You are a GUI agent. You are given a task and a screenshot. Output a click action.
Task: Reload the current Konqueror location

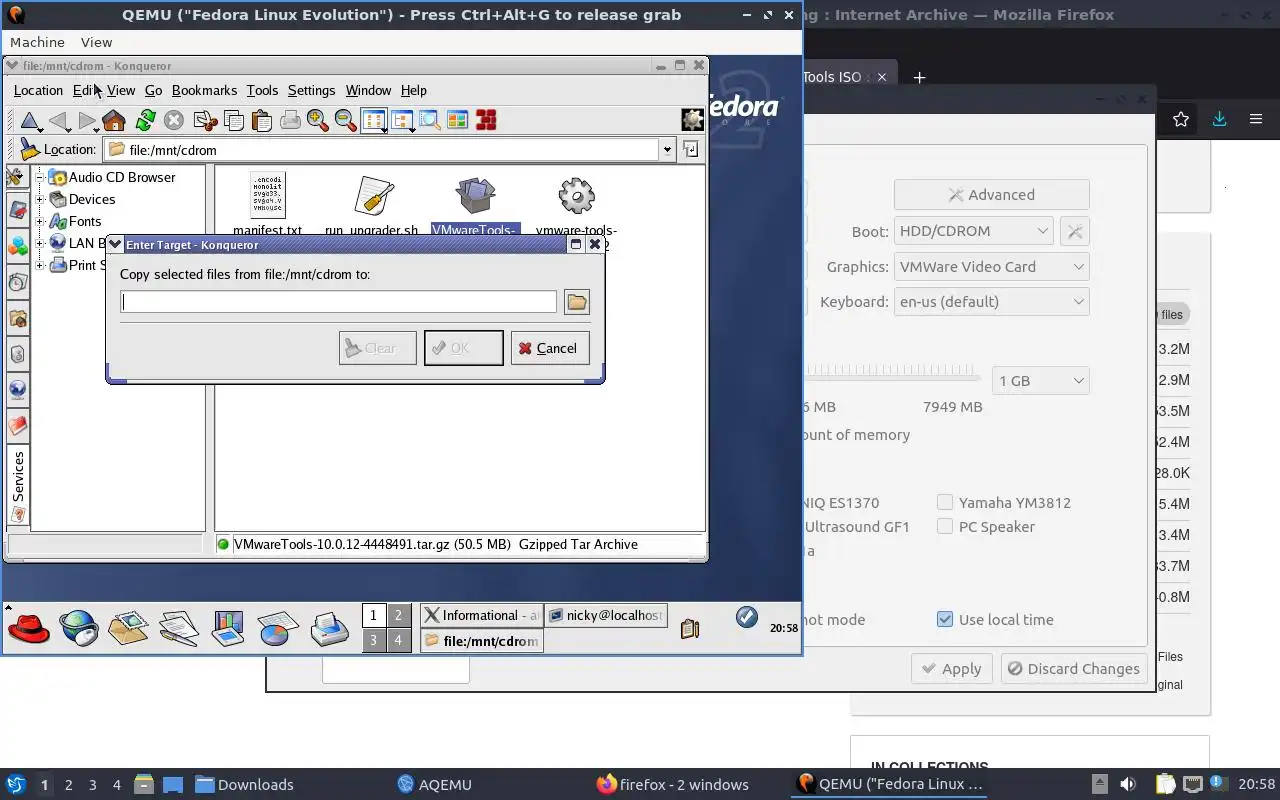[x=145, y=121]
